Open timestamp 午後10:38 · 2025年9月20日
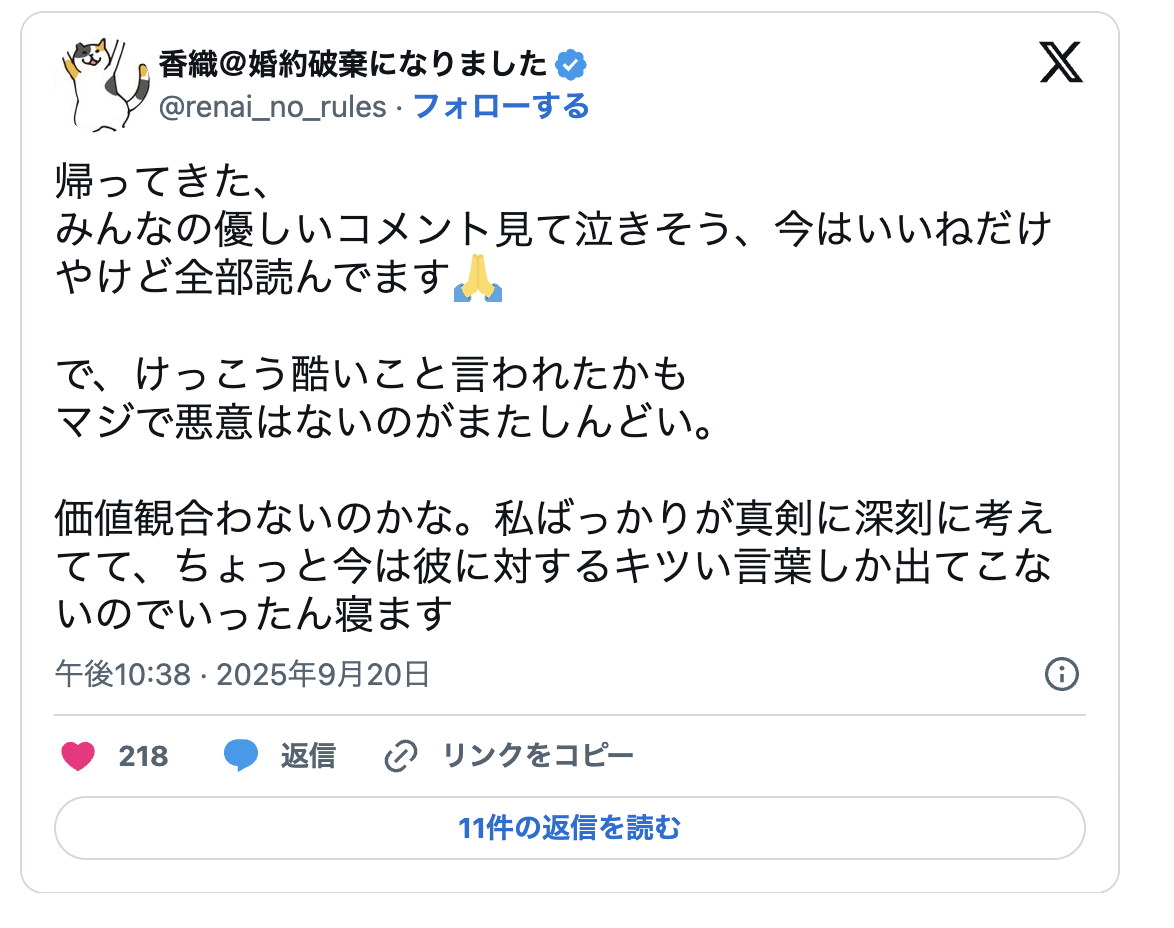This screenshot has width=1174, height=928. [242, 675]
